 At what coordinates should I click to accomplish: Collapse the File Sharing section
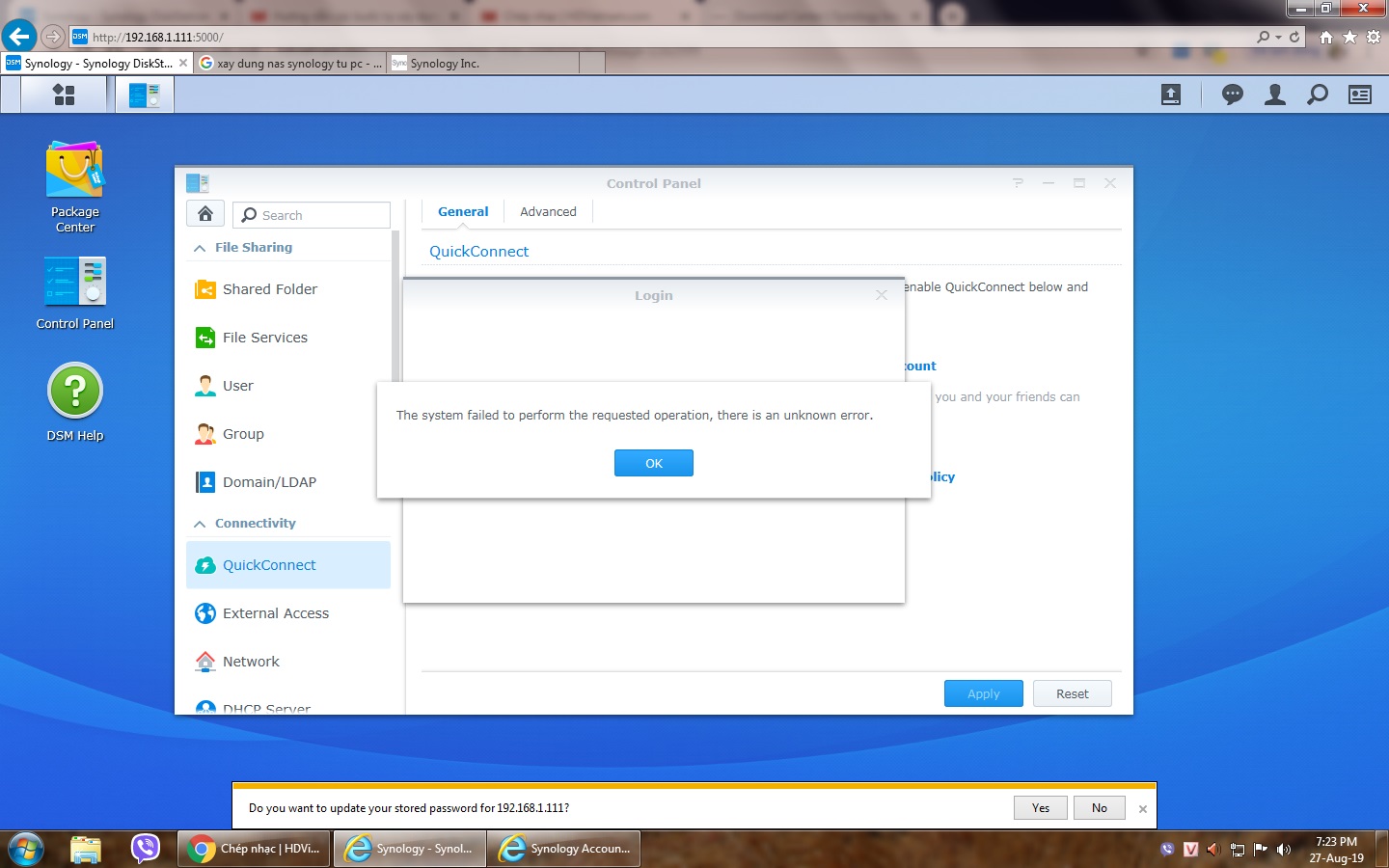(x=199, y=248)
